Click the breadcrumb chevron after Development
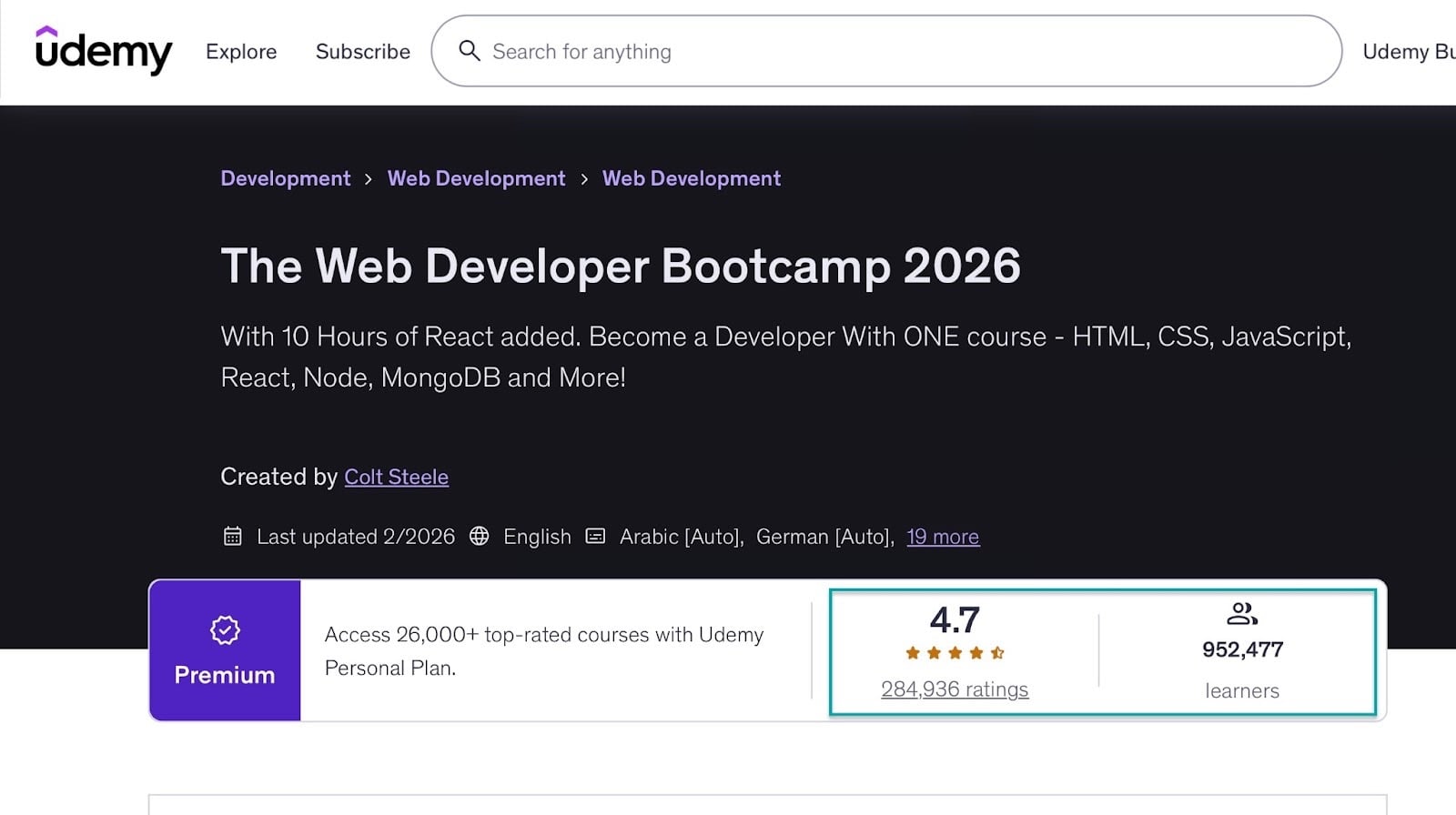The image size is (1456, 815). tap(369, 179)
